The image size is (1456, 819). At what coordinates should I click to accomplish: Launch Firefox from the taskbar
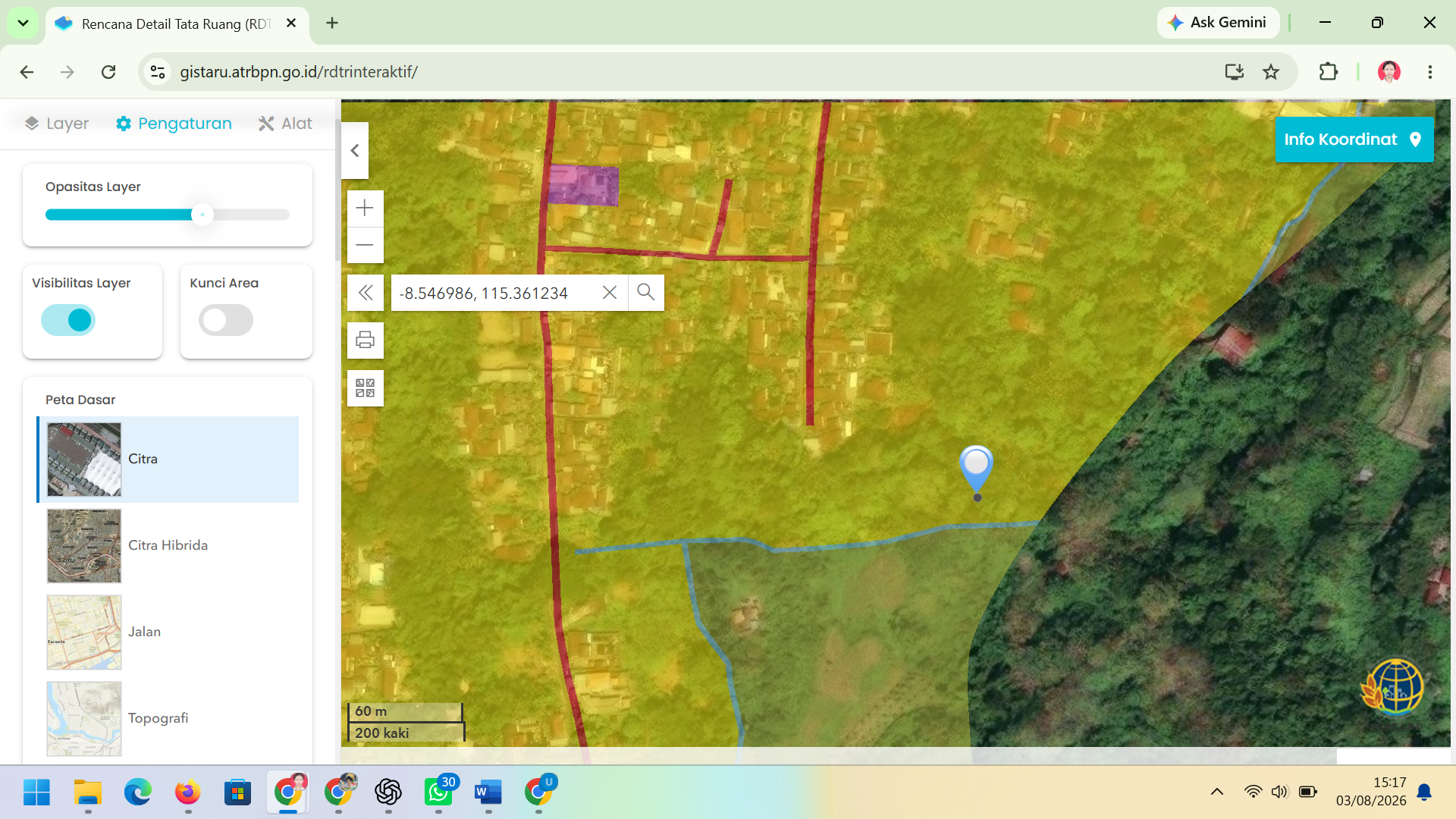[x=188, y=792]
